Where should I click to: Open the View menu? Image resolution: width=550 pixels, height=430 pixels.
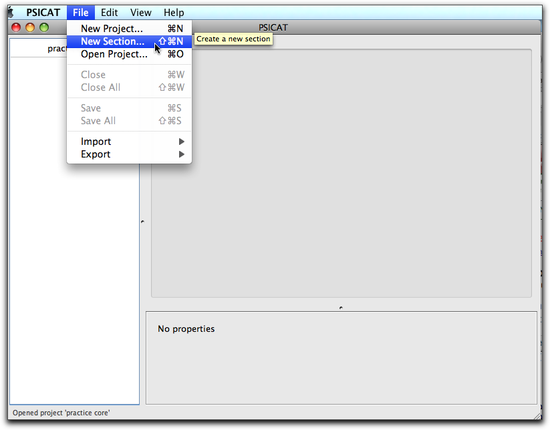coord(141,13)
